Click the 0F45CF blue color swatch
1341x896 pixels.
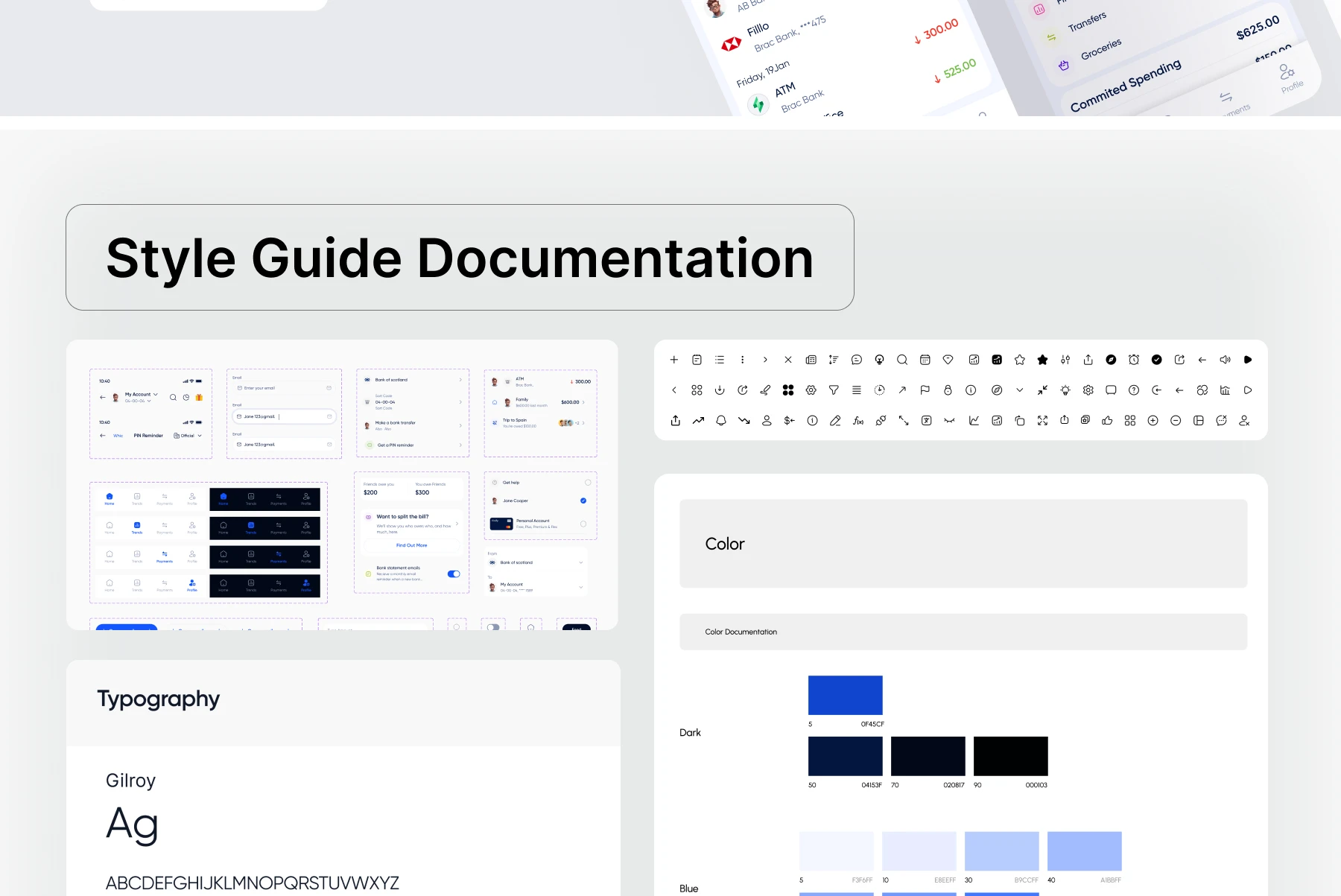click(846, 696)
